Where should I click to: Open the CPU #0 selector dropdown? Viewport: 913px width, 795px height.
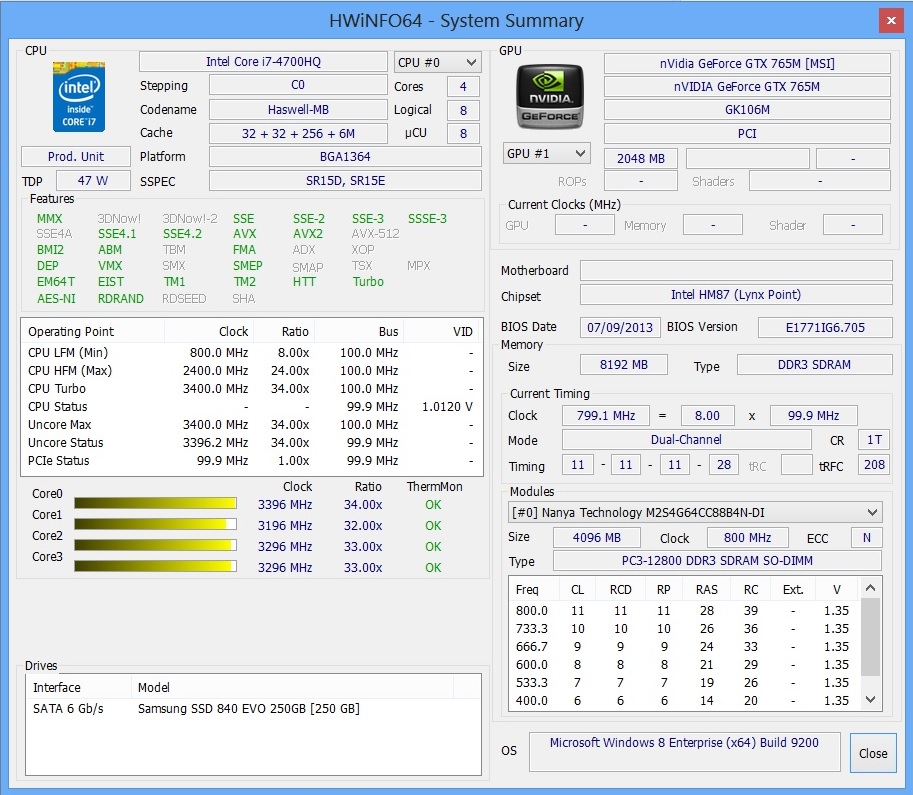(x=437, y=62)
